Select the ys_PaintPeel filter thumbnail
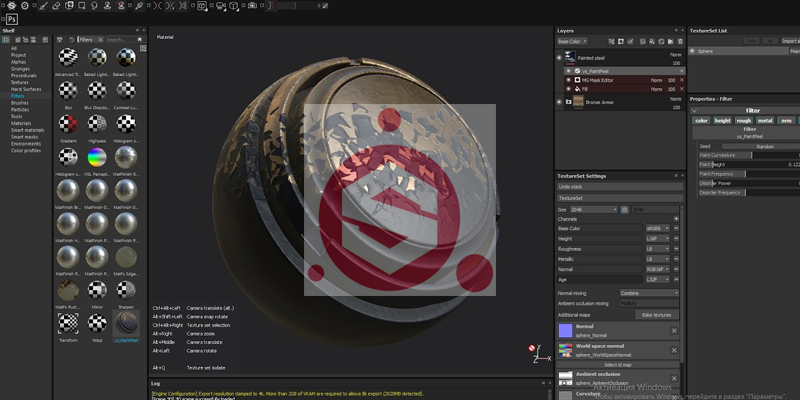Viewport: 800px width, 400px height. 126,322
